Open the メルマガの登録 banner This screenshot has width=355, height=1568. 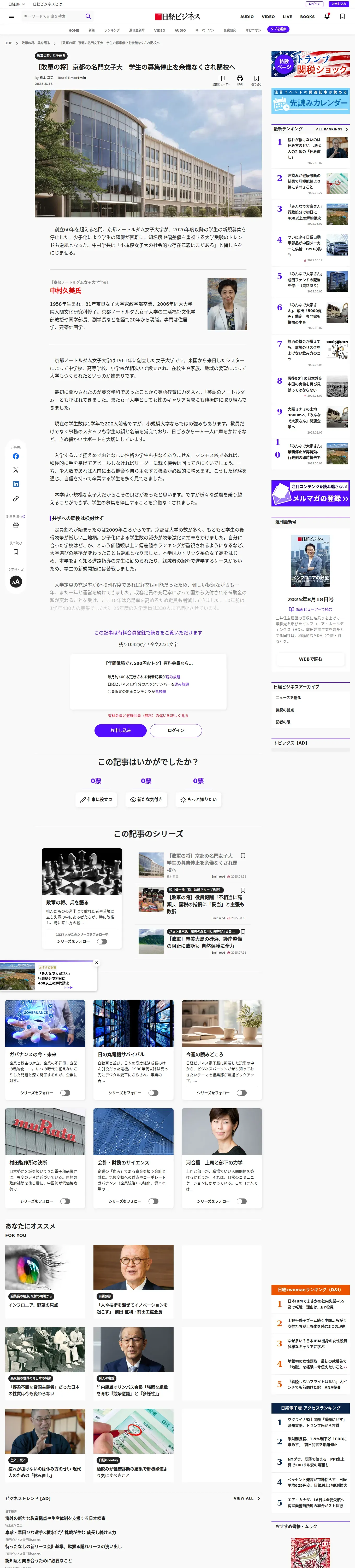click(310, 494)
